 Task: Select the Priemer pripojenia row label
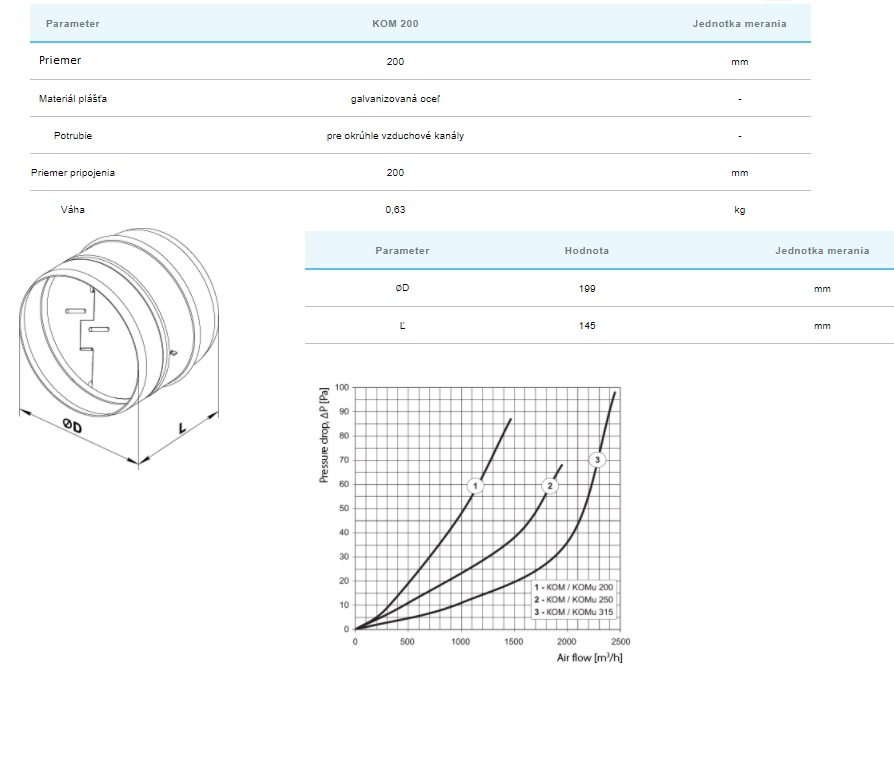tap(73, 173)
